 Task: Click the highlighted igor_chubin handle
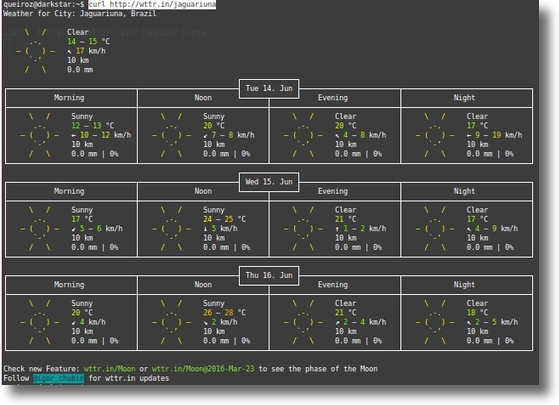59,378
